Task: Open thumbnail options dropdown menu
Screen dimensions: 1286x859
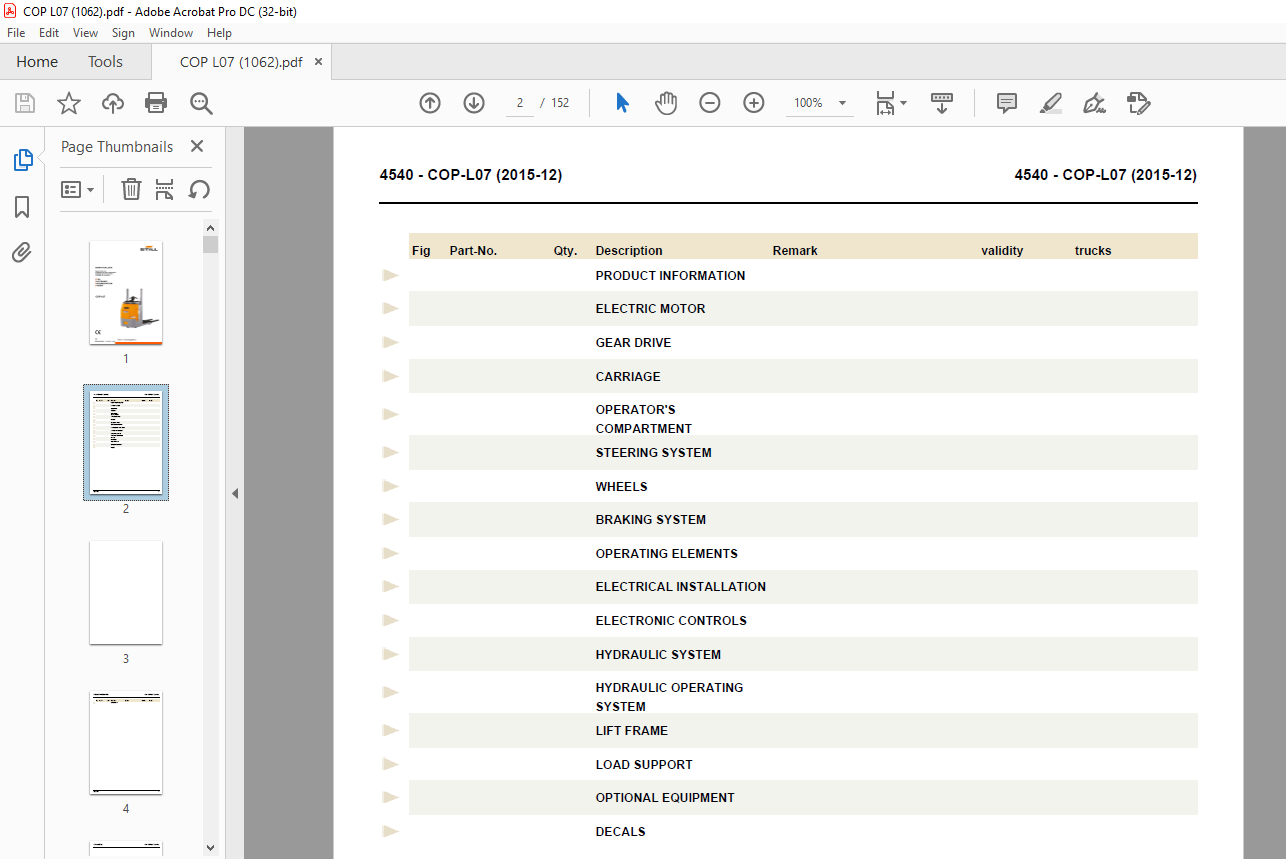Action: click(x=77, y=189)
